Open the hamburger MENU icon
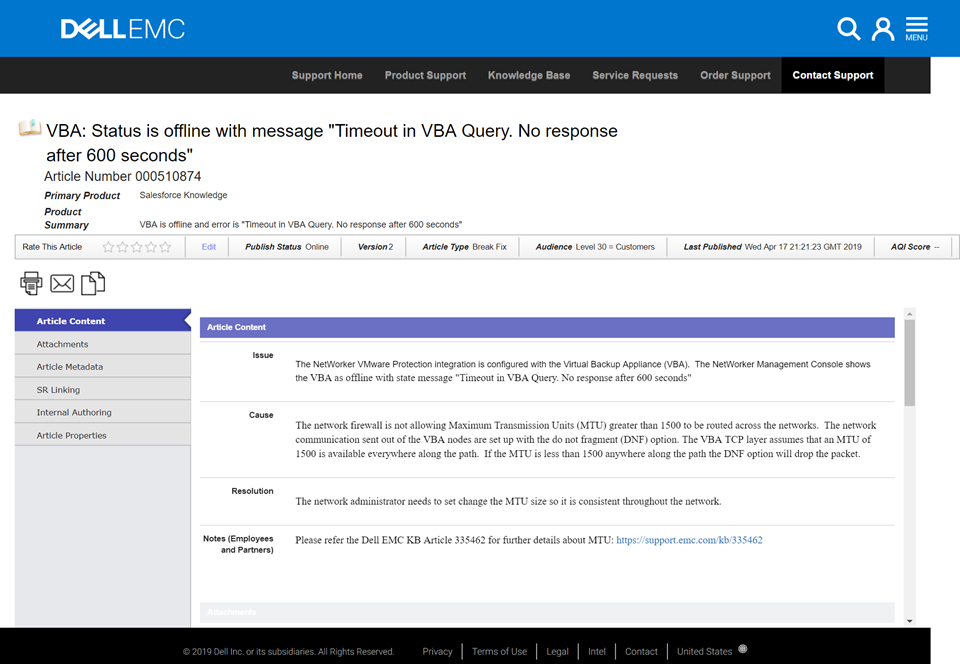The width and height of the screenshot is (960, 664). pos(917,29)
